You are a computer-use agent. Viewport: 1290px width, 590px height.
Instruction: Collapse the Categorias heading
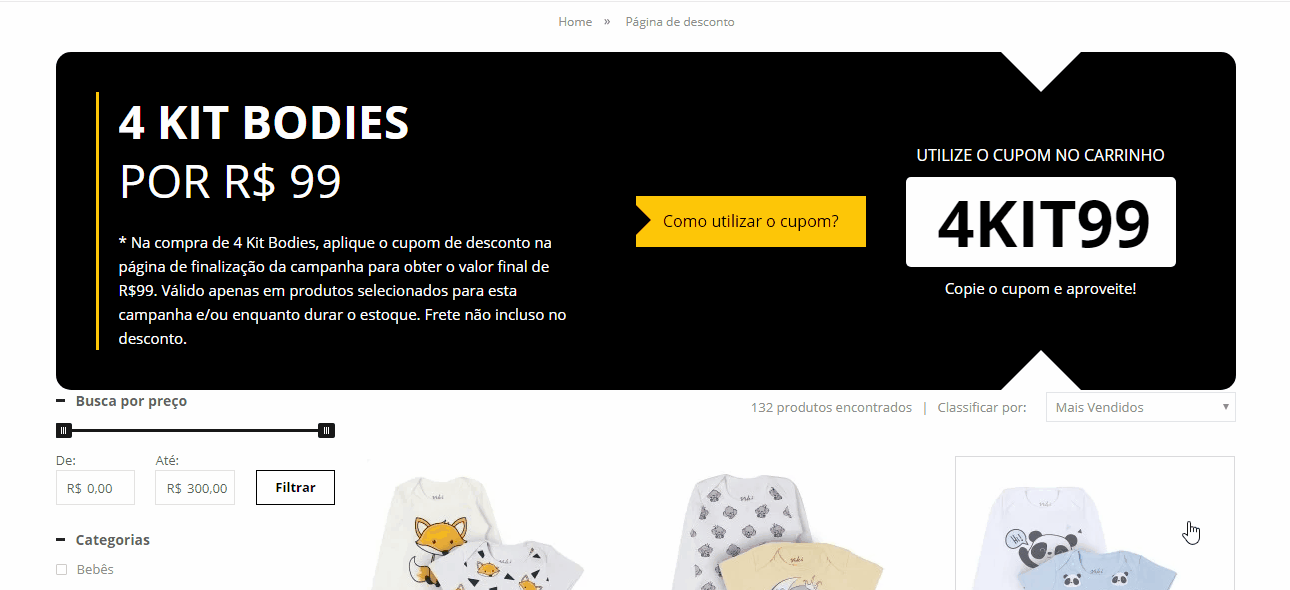pos(113,540)
